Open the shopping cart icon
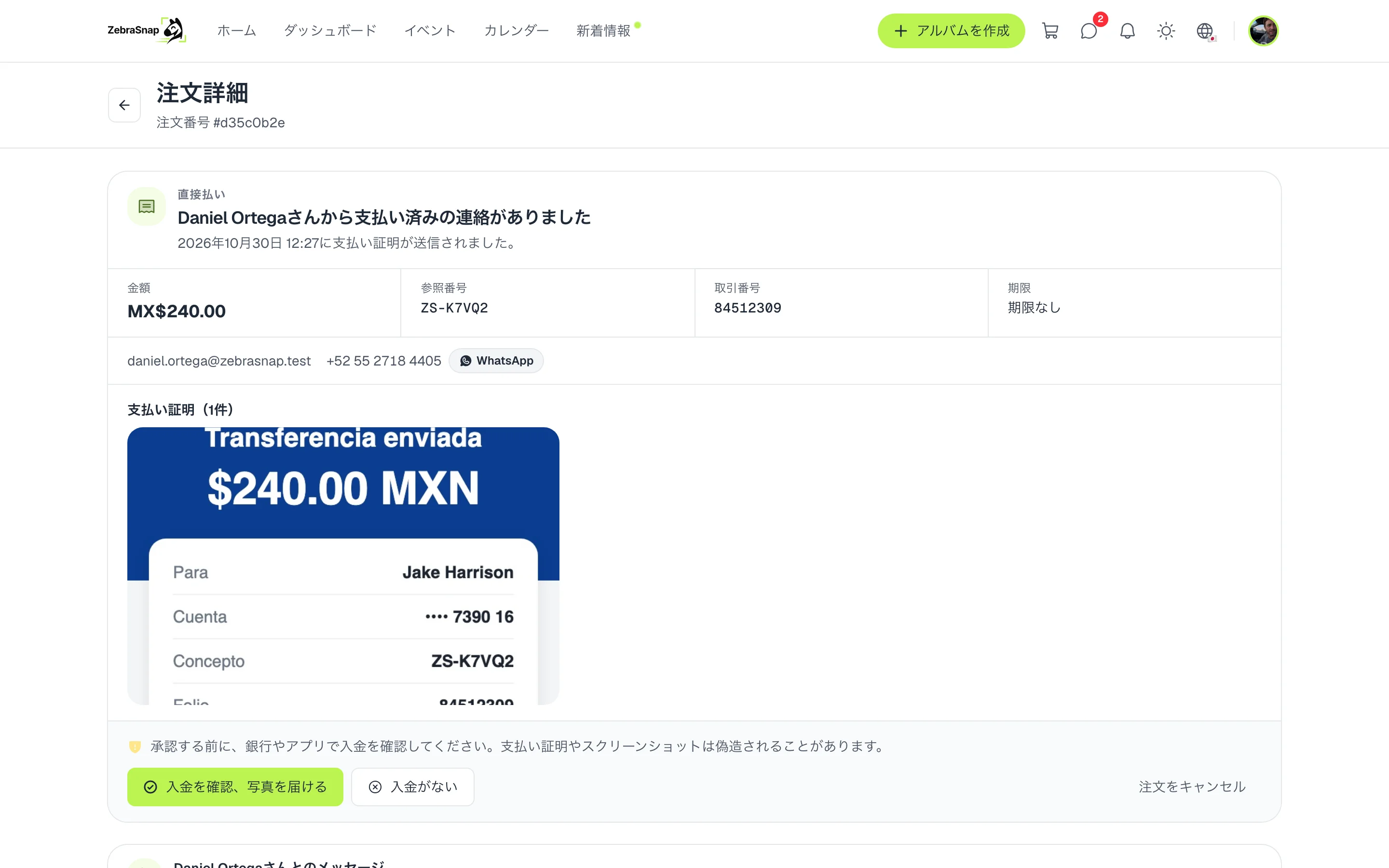Image resolution: width=1389 pixels, height=868 pixels. [1050, 31]
